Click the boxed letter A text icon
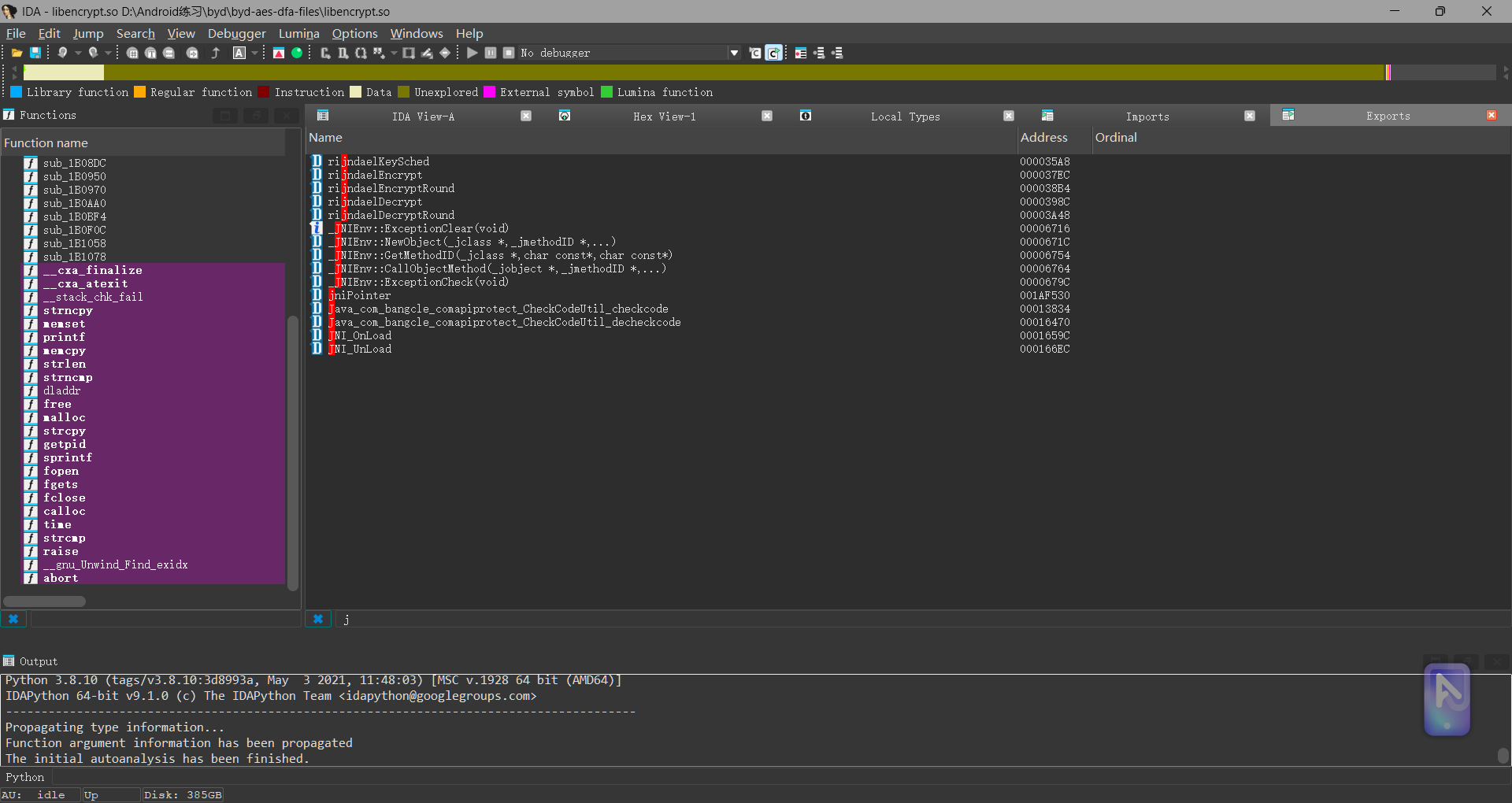 point(239,53)
